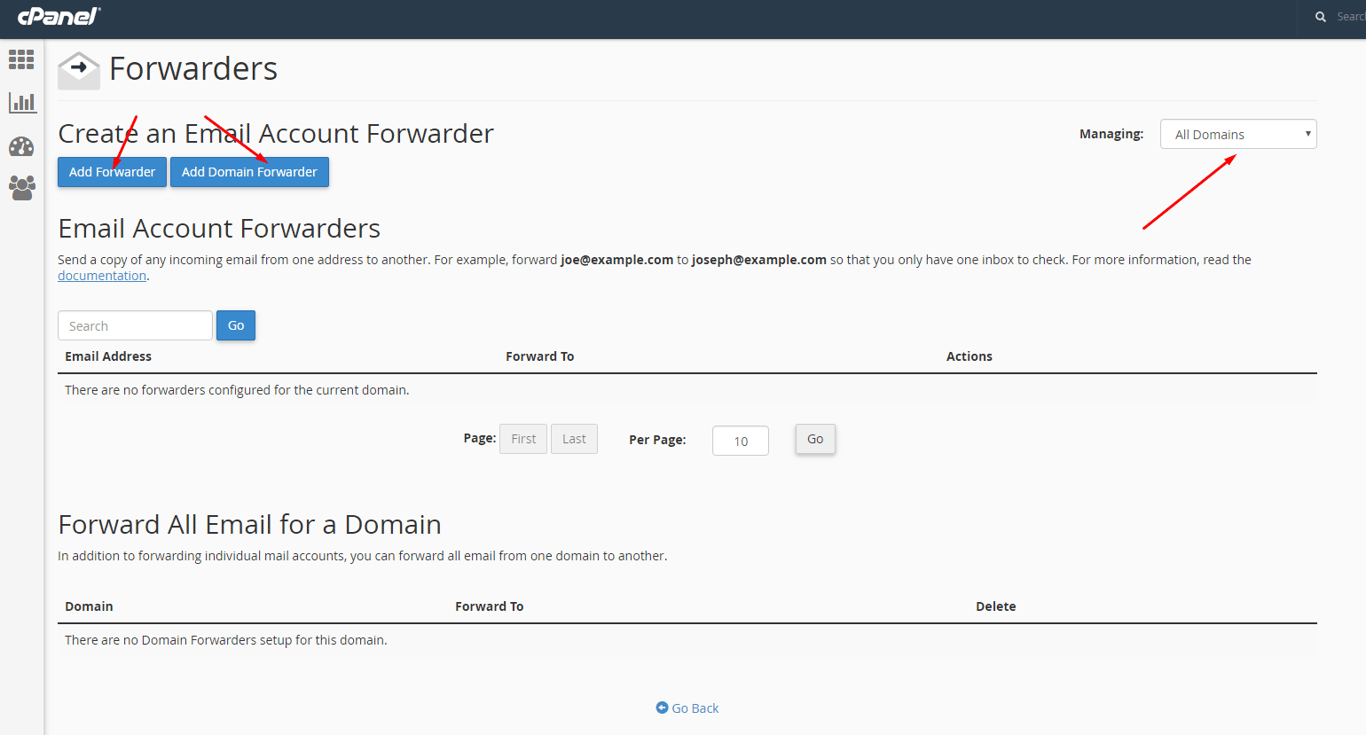Click the Go button beside Per Page
The width and height of the screenshot is (1366, 735).
815,439
